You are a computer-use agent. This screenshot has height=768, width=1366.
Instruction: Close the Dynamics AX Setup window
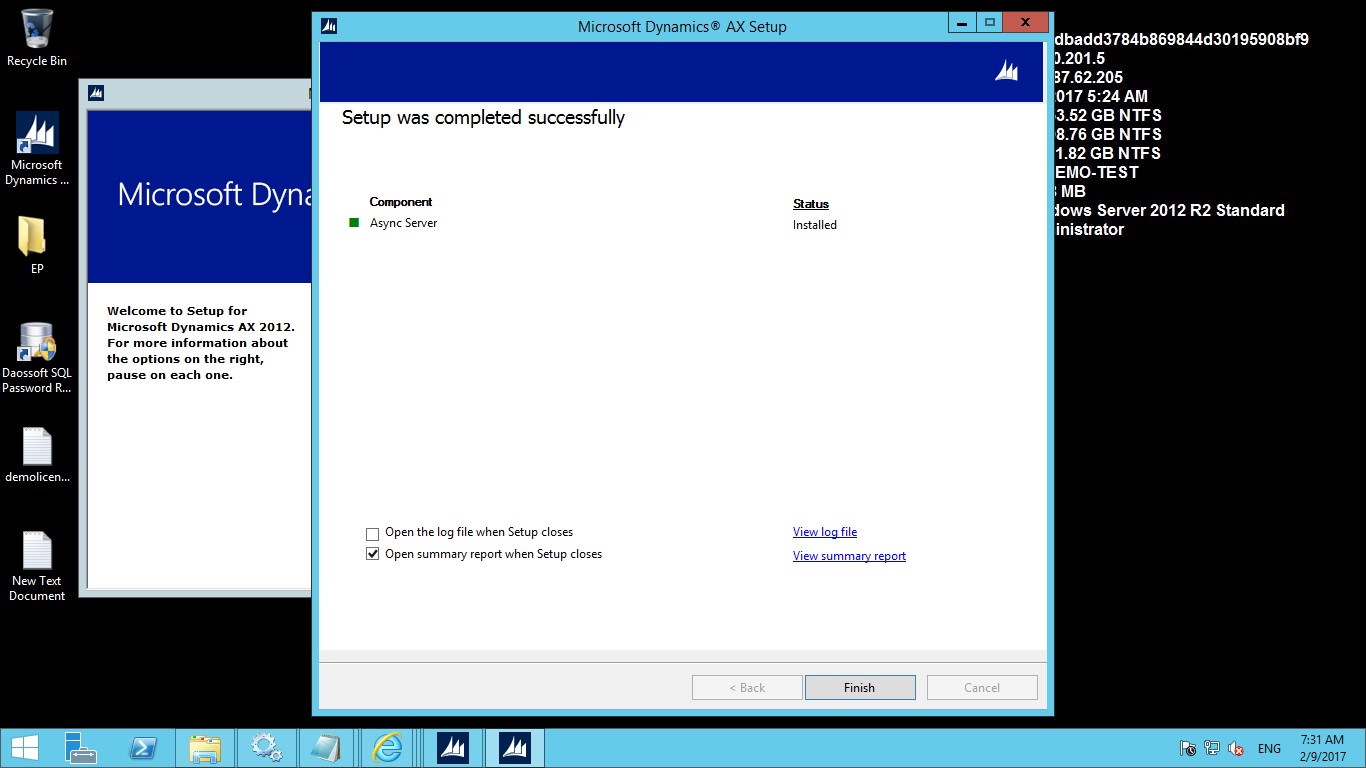[1027, 22]
